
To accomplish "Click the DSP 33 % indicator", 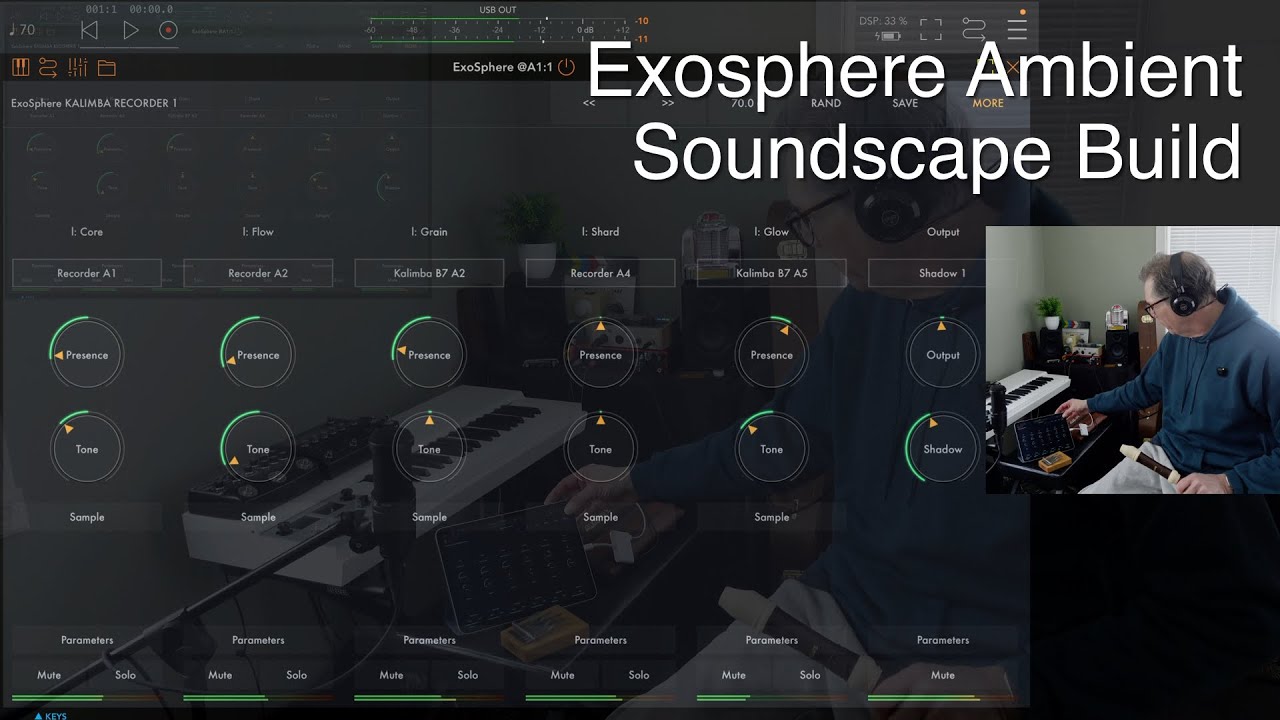I will click(x=883, y=21).
